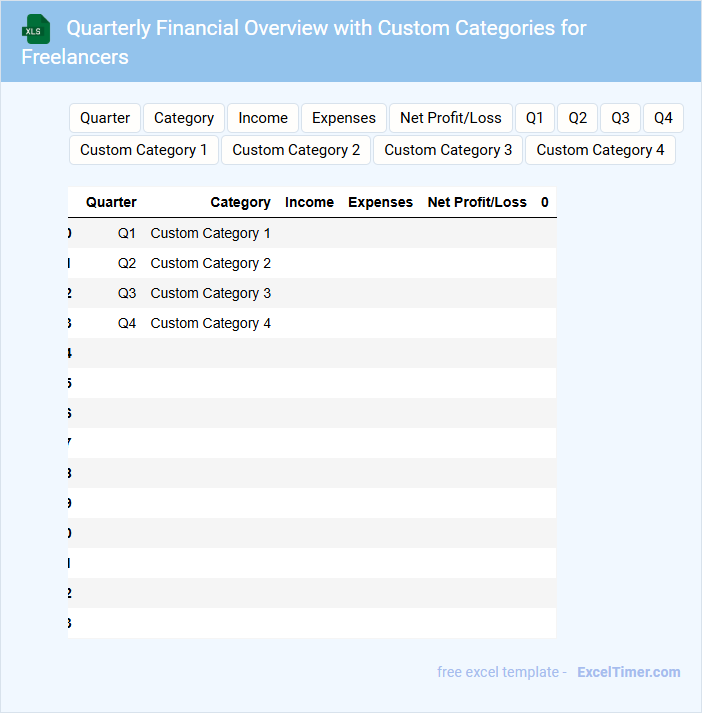Click the Net Profit/Loss column header
The height and width of the screenshot is (713, 702).
(477, 202)
